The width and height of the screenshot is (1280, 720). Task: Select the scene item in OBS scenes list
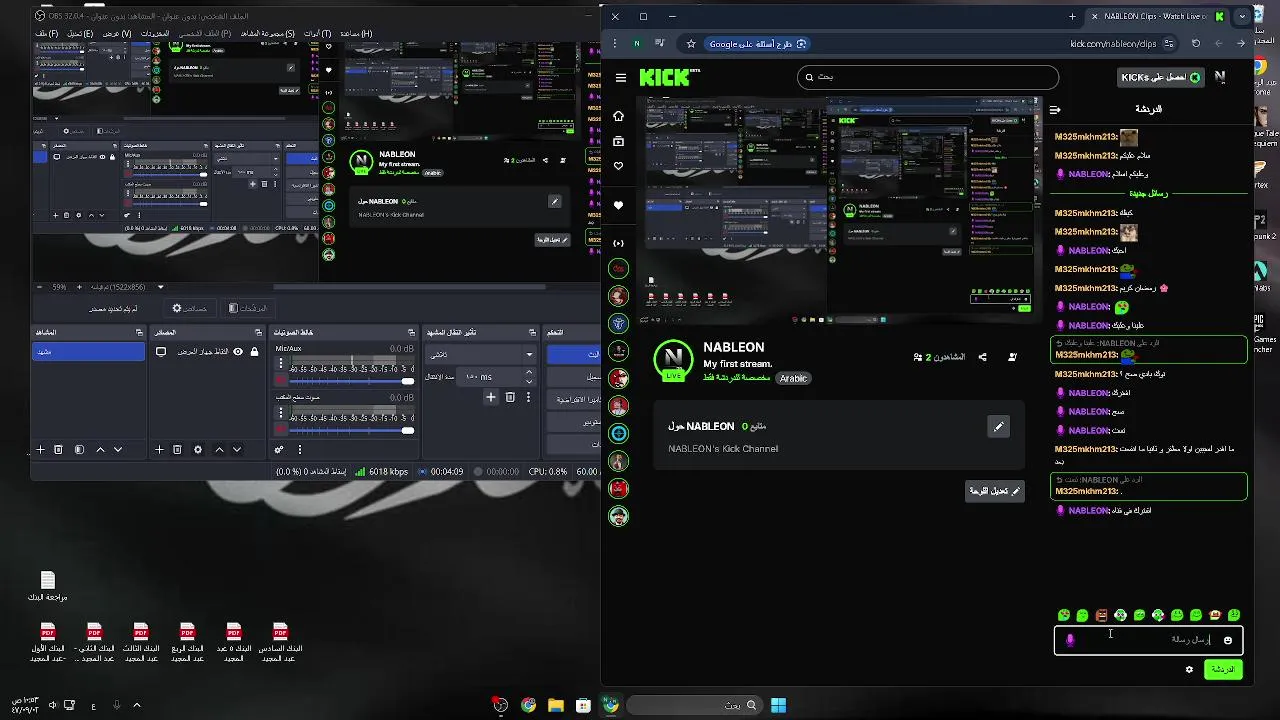point(89,352)
